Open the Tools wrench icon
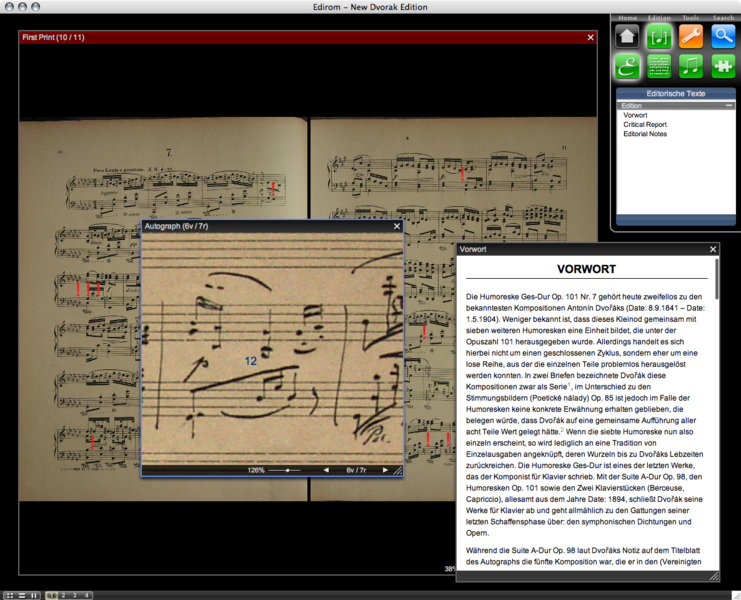This screenshot has width=741, height=600. click(x=691, y=36)
